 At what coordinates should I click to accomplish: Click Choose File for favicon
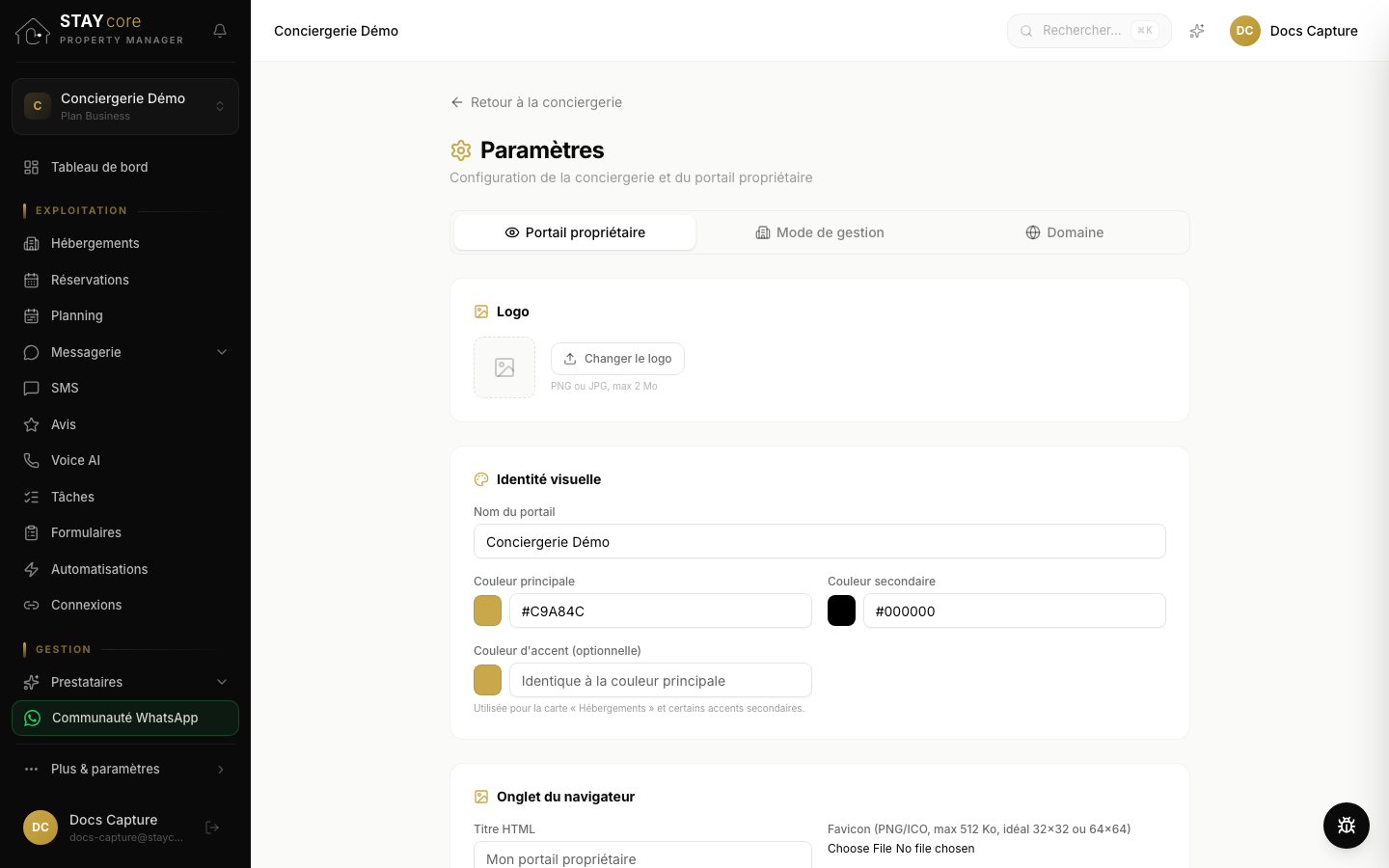(x=860, y=849)
